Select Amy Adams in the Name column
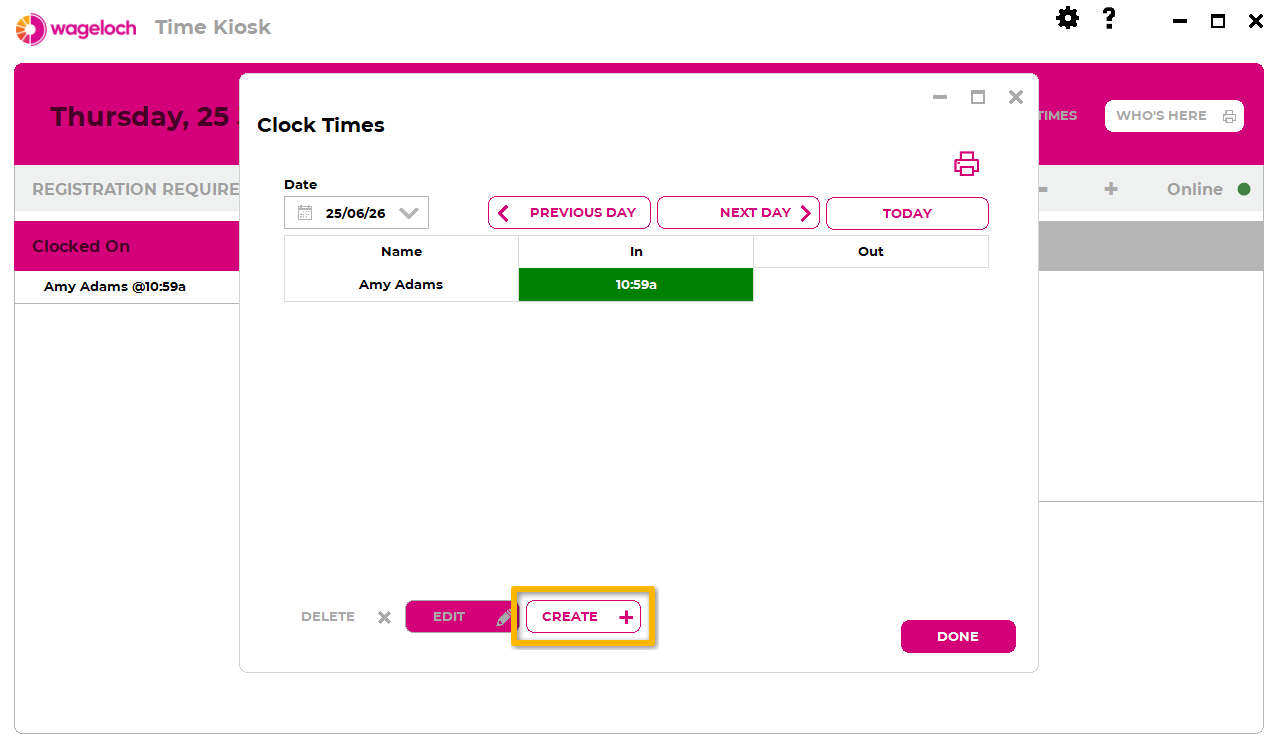The image size is (1277, 743). [x=401, y=285]
